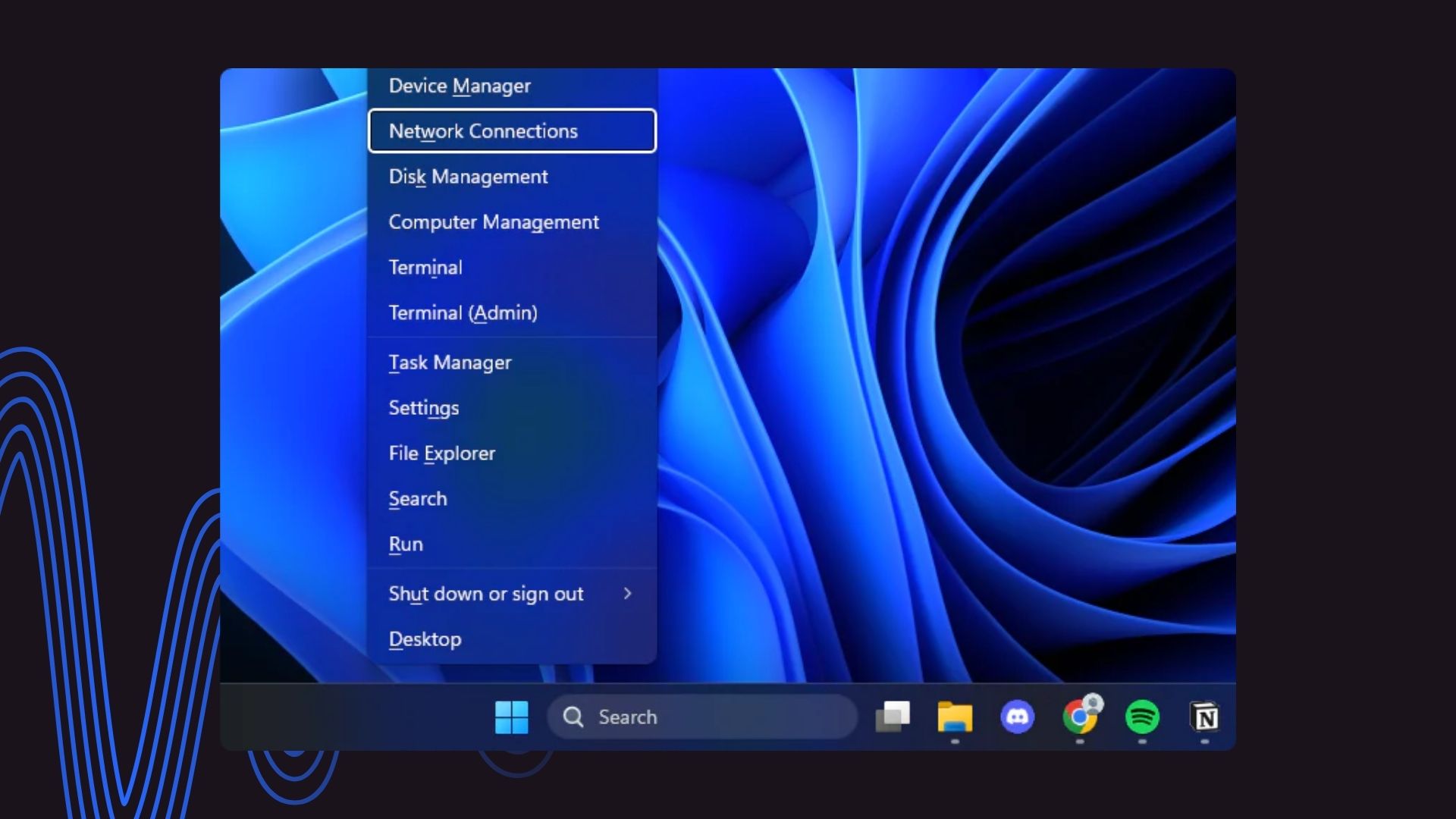The image size is (1456, 819).
Task: Choose Network Connections menu entry
Action: click(x=512, y=130)
